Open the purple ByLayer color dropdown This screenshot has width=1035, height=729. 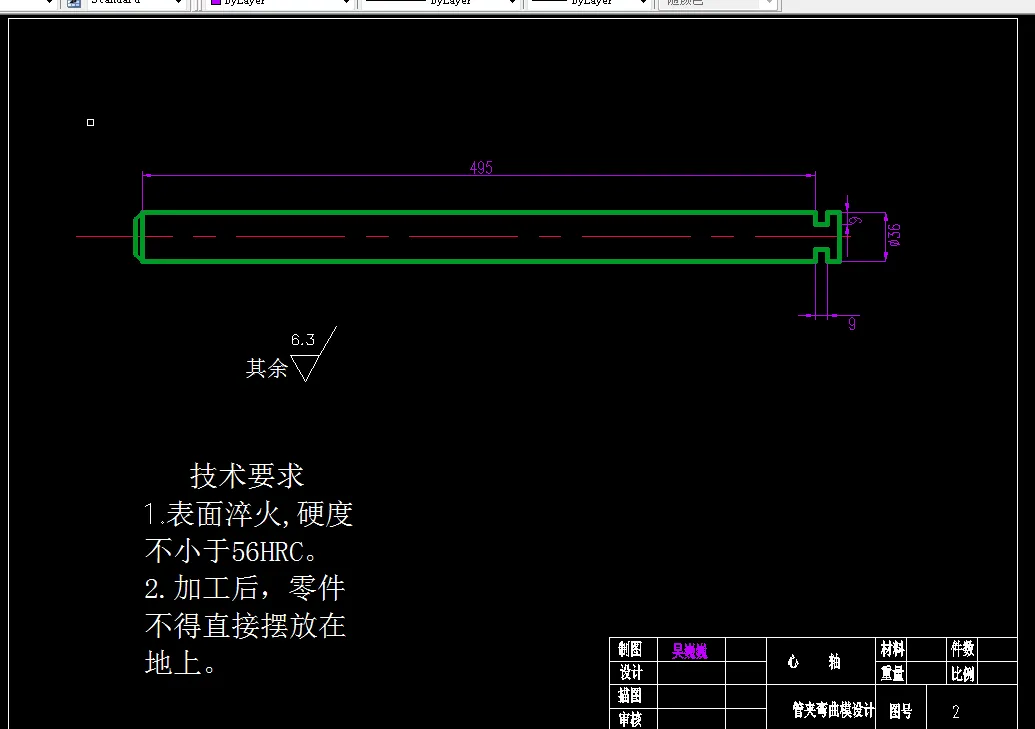(x=347, y=3)
